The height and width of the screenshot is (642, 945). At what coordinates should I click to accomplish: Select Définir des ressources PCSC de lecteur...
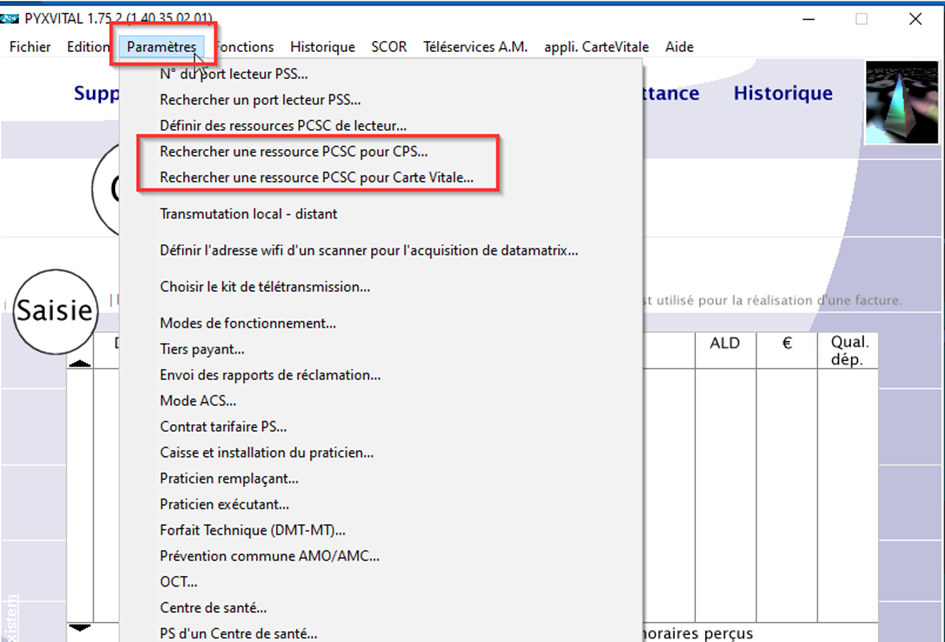pyautogui.click(x=381, y=126)
